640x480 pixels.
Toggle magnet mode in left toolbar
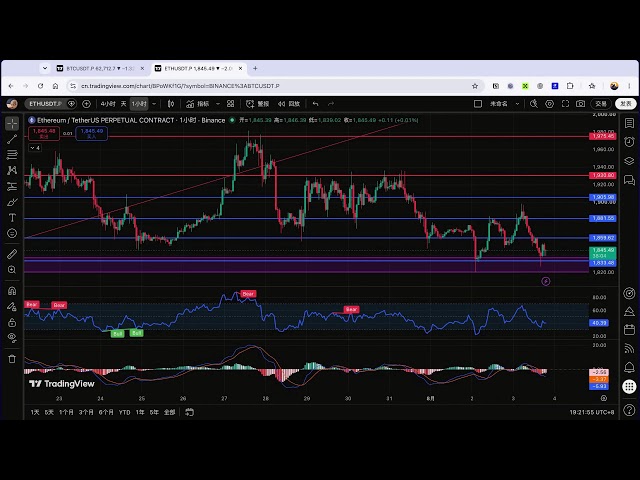pyautogui.click(x=12, y=291)
